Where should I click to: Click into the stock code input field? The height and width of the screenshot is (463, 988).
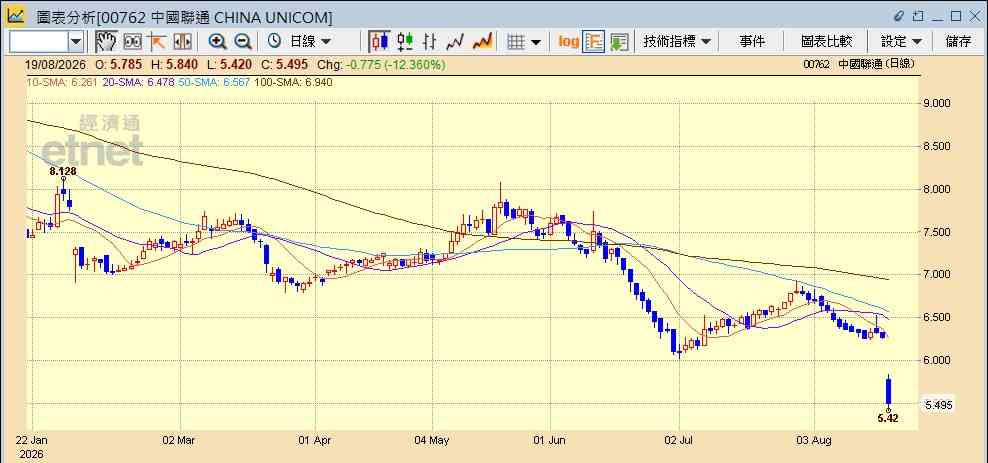click(39, 42)
